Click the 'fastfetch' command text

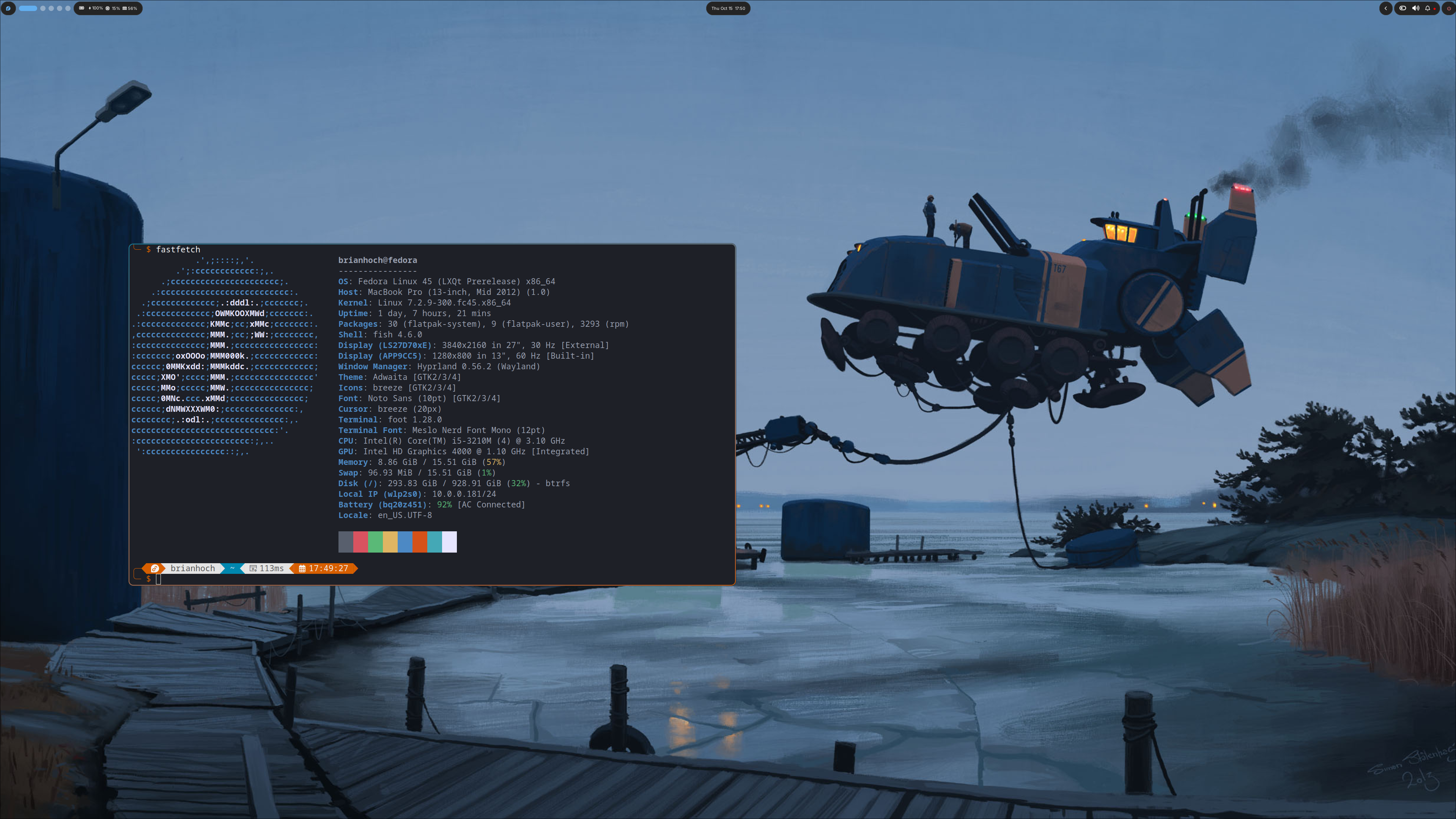point(178,249)
